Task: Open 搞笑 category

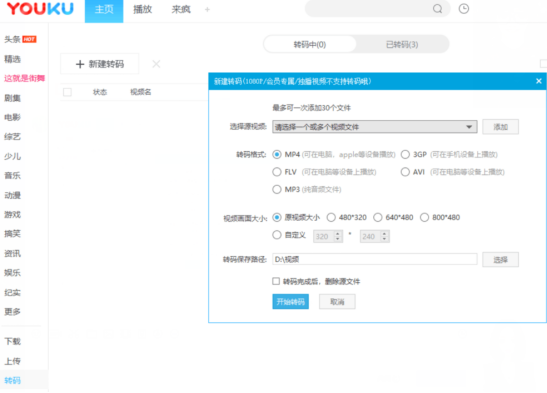Action: pyautogui.click(x=13, y=234)
